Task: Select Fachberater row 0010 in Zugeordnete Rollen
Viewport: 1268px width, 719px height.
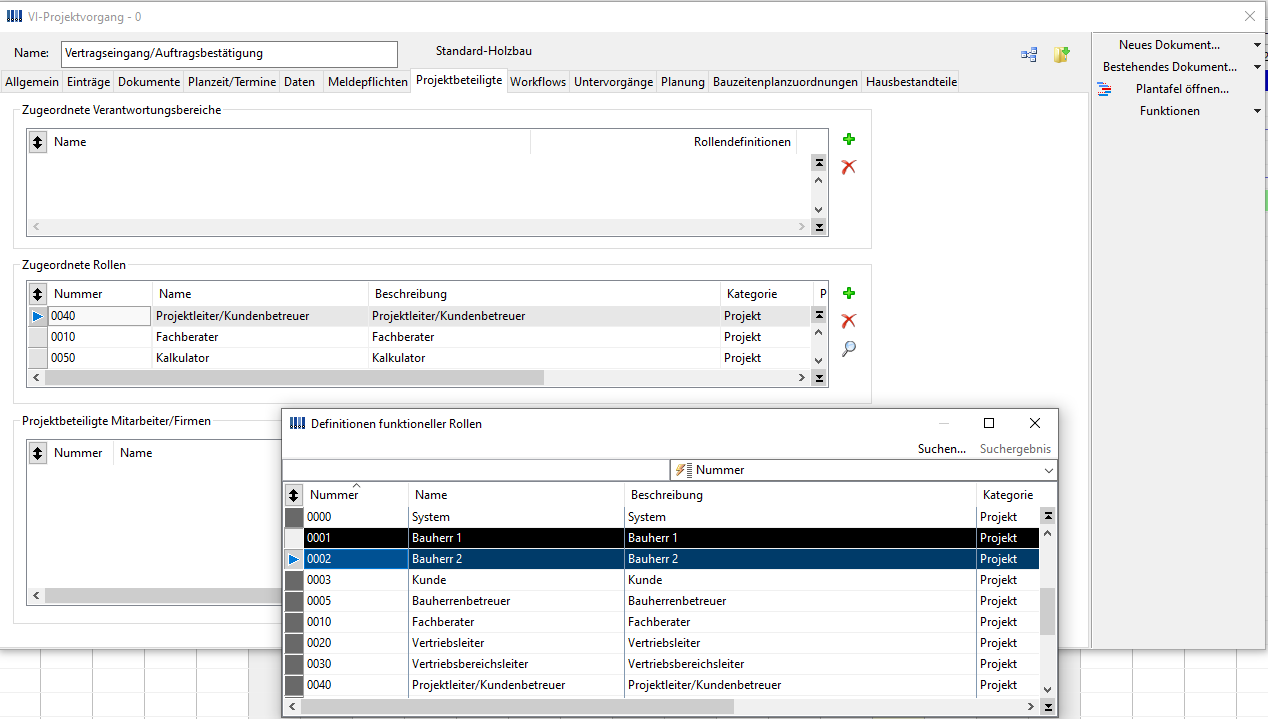Action: pos(419,337)
